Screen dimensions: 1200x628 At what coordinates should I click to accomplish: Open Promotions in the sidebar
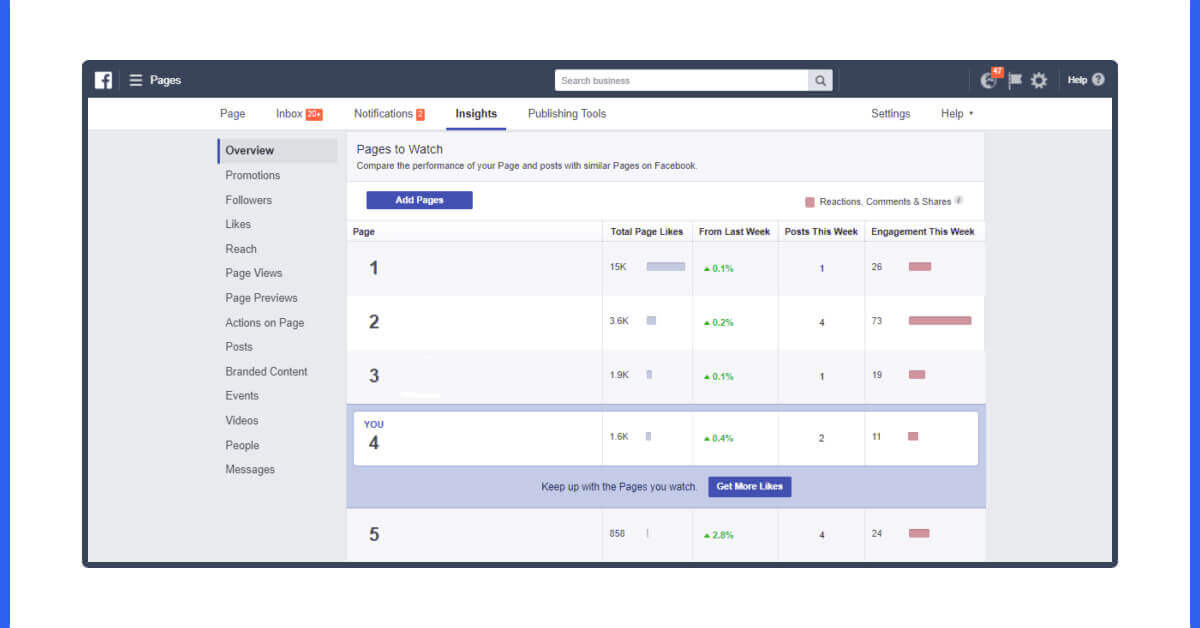pyautogui.click(x=253, y=175)
